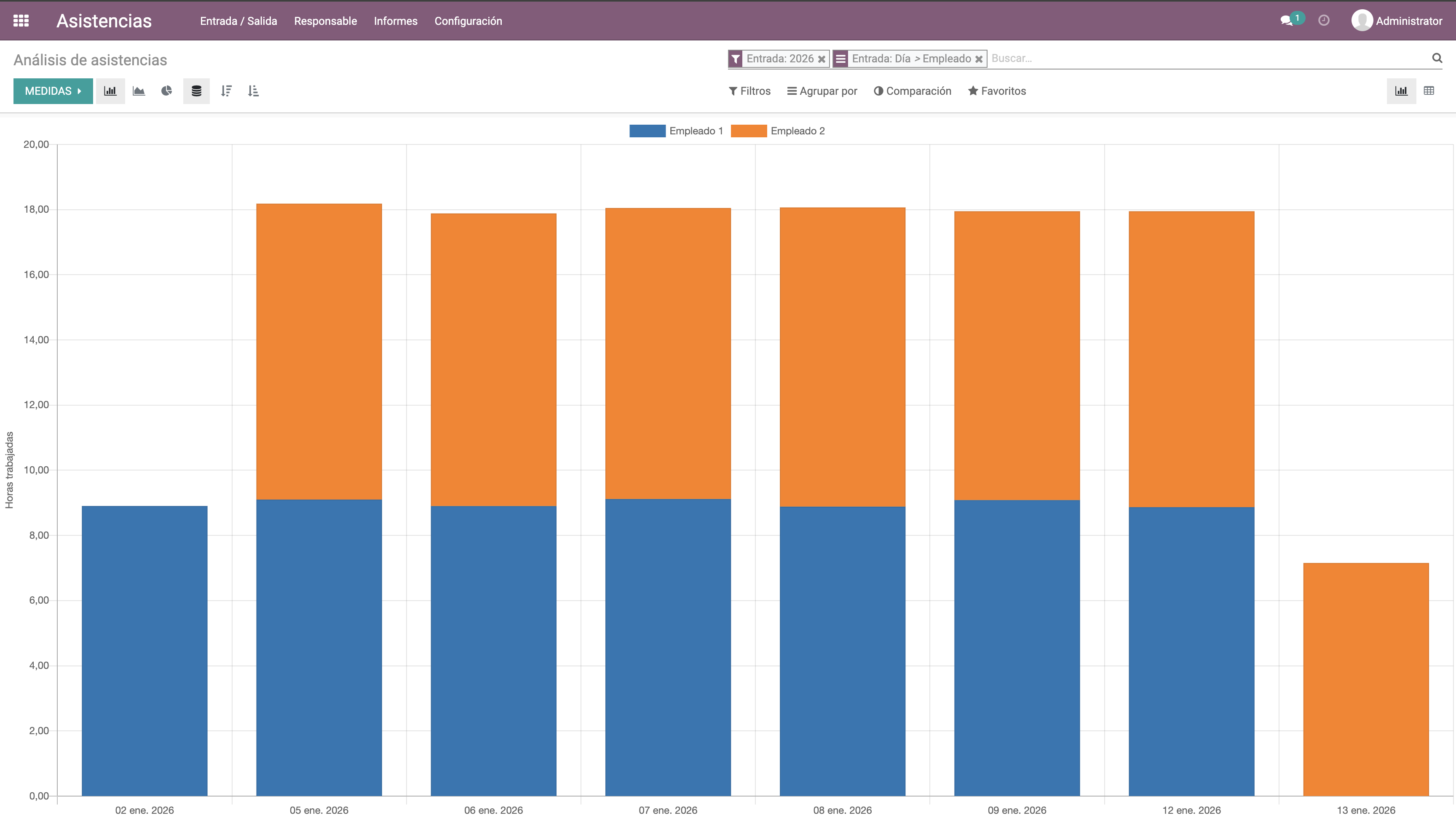Switch to line chart mode
Viewport: 1456px width, 818px height.
point(139,91)
